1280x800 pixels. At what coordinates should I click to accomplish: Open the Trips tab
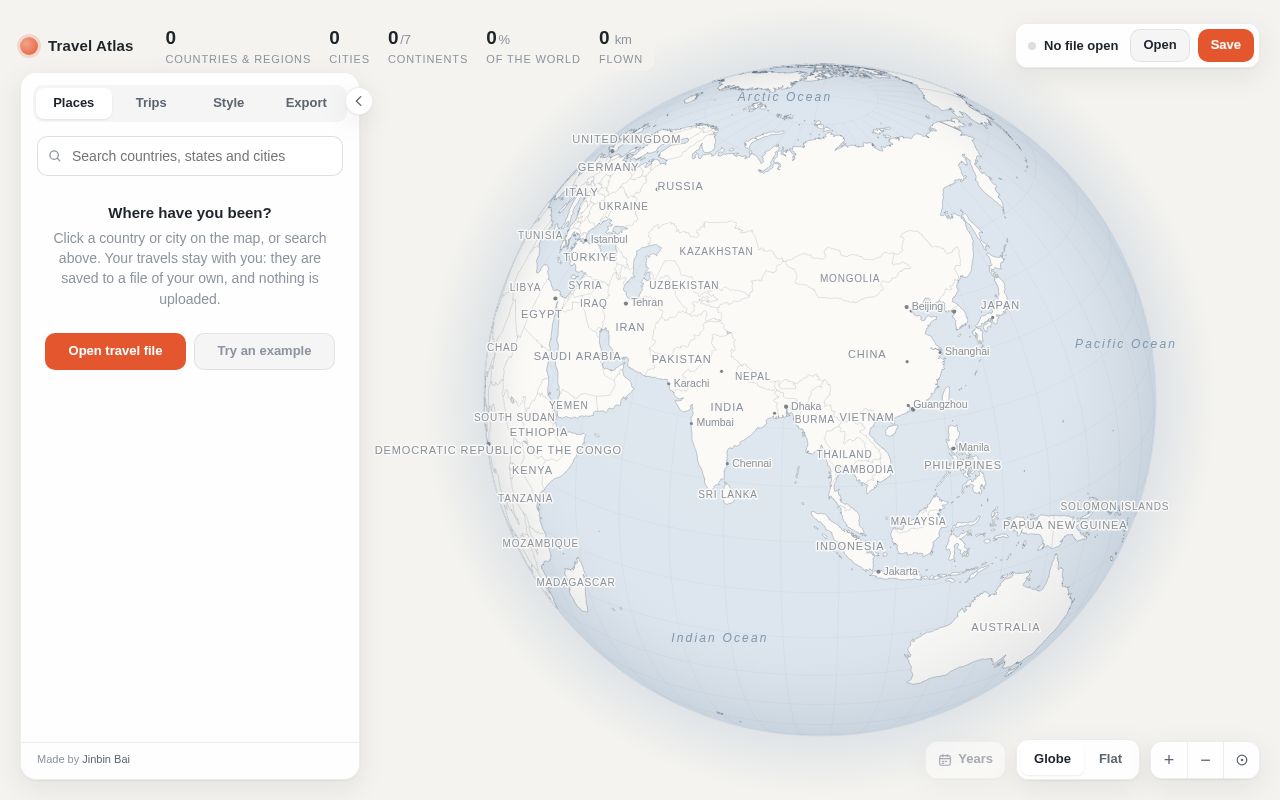[x=151, y=103]
